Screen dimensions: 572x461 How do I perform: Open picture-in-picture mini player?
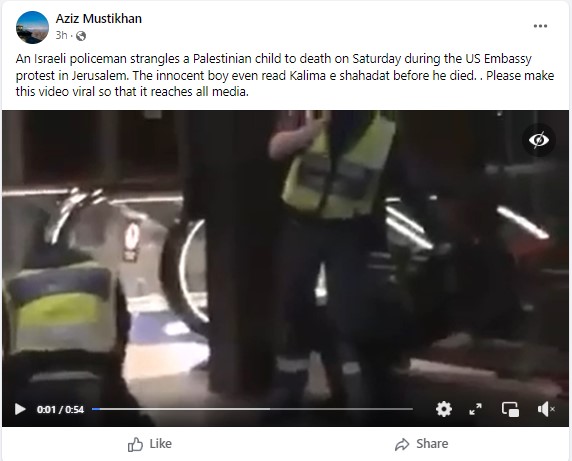510,409
